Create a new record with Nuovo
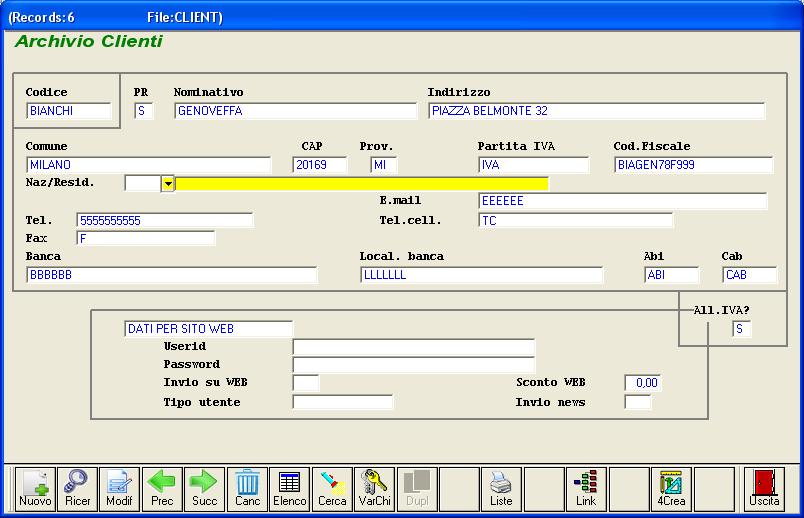The image size is (804, 518). pyautogui.click(x=35, y=489)
